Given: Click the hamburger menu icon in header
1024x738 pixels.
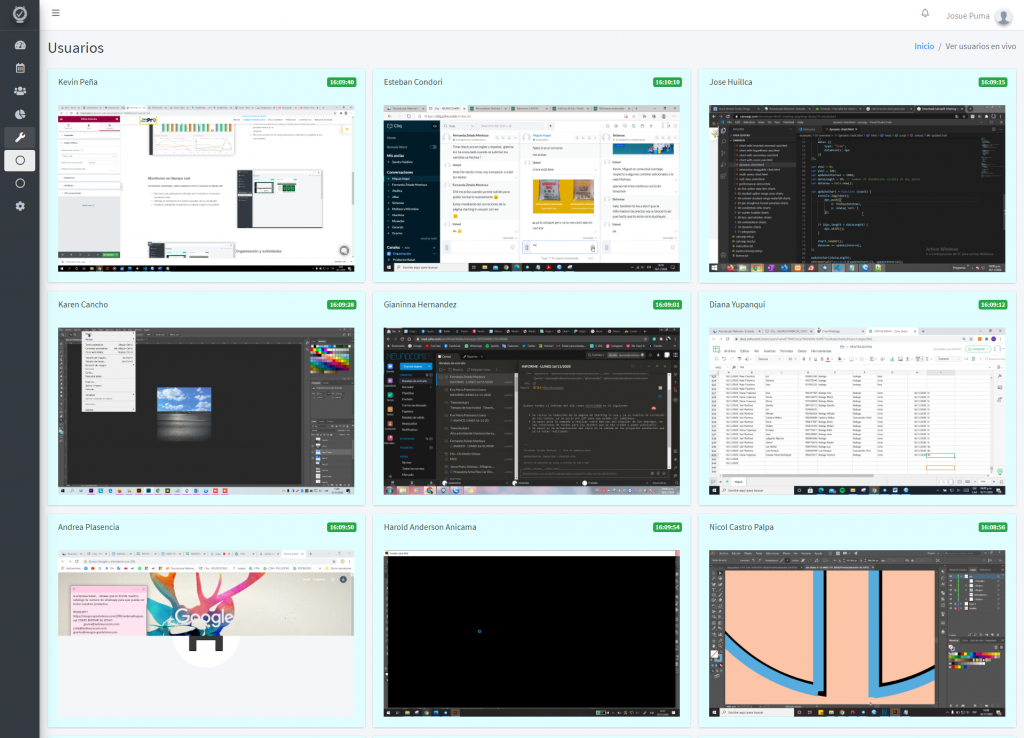Looking at the screenshot, I should (x=56, y=12).
